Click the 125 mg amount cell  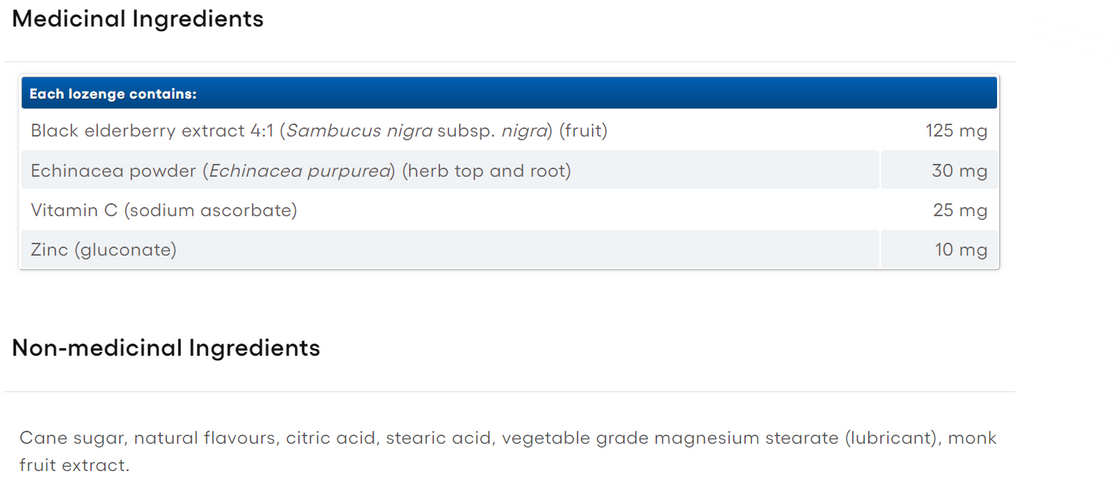(x=956, y=131)
